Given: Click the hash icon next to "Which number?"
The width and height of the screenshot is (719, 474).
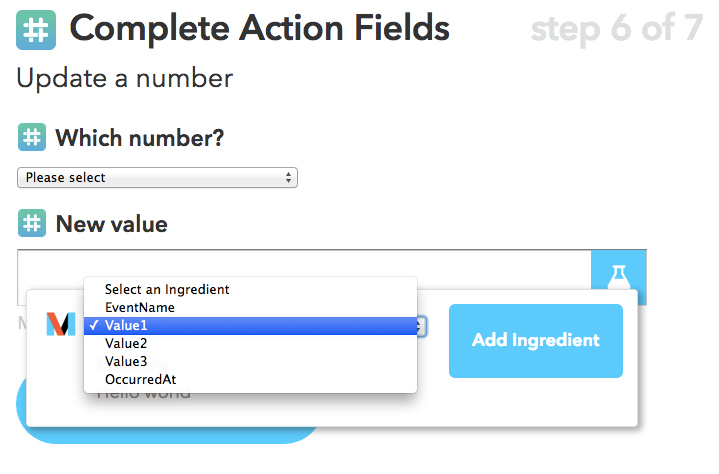Looking at the screenshot, I should tap(32, 137).
